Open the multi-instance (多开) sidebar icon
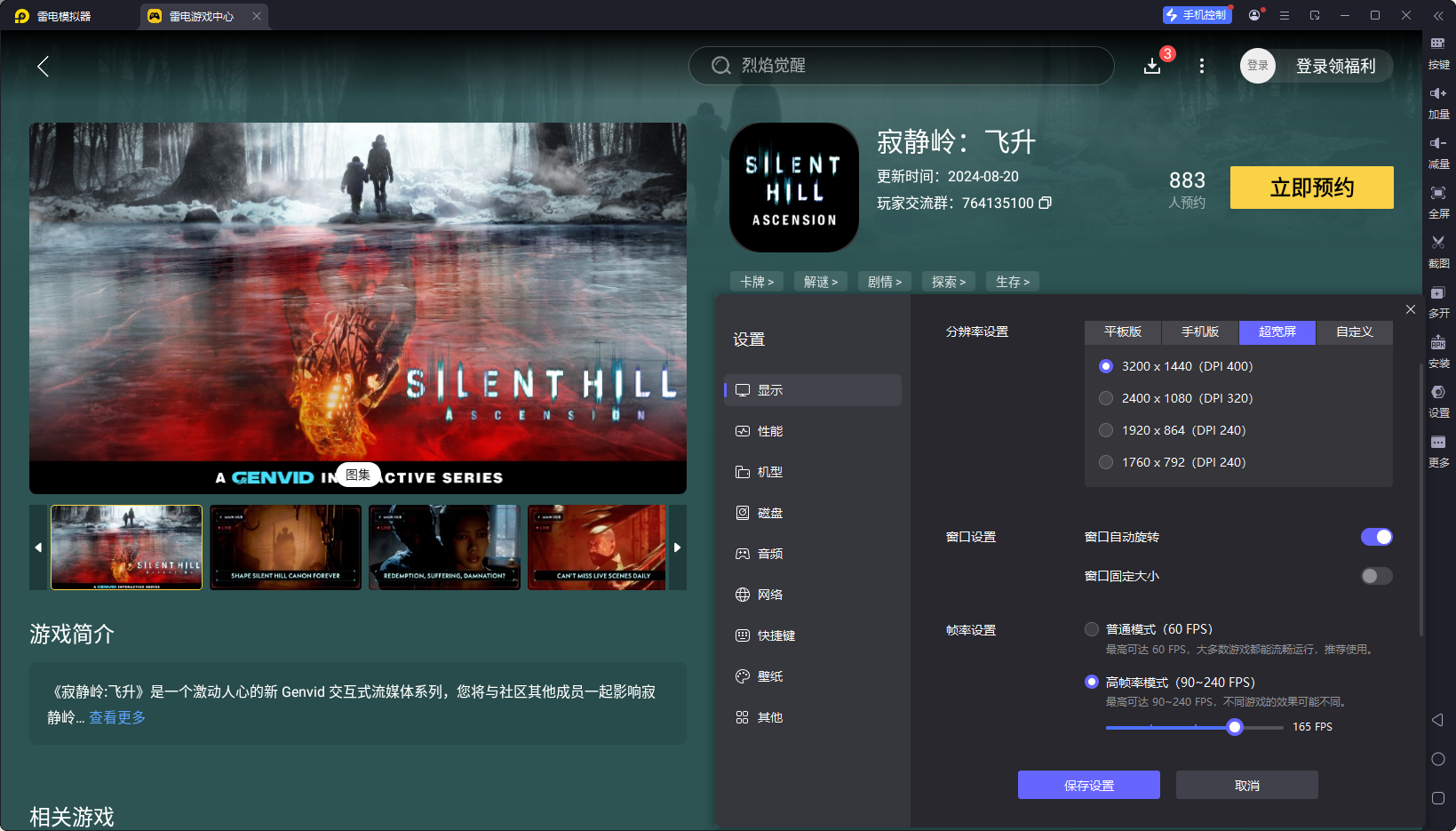The image size is (1456, 831). pos(1438,293)
